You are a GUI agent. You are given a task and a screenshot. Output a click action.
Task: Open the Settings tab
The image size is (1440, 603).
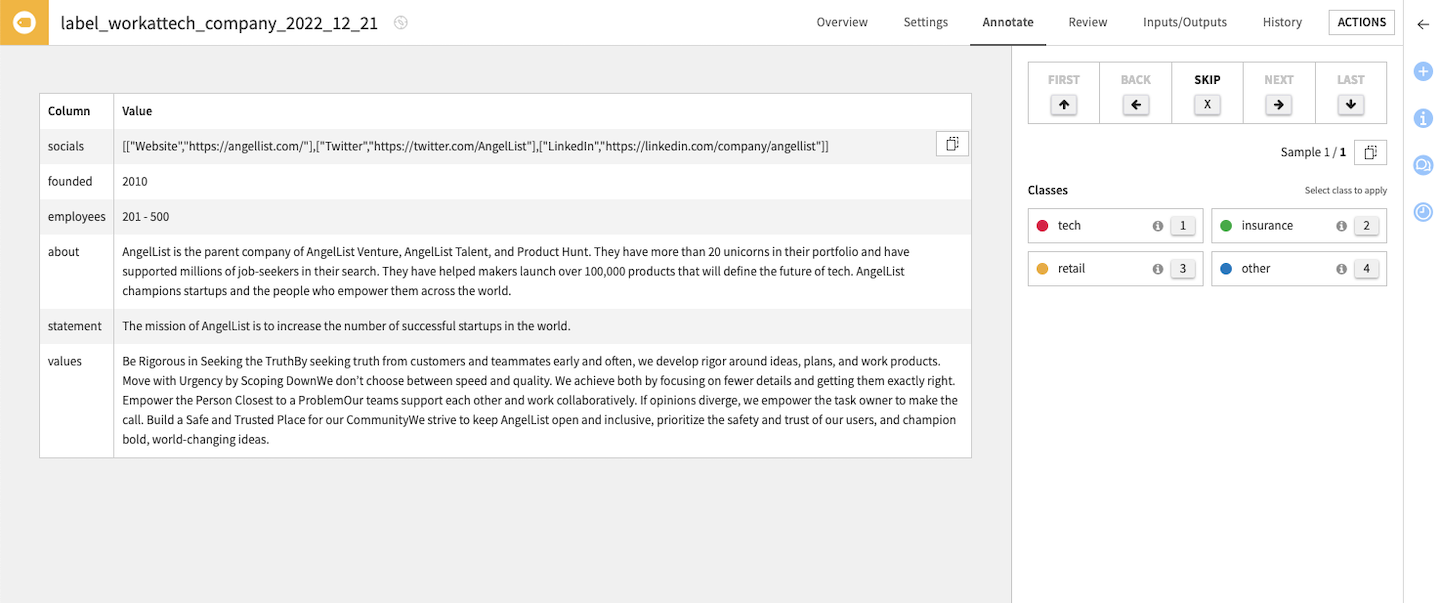[x=926, y=22]
